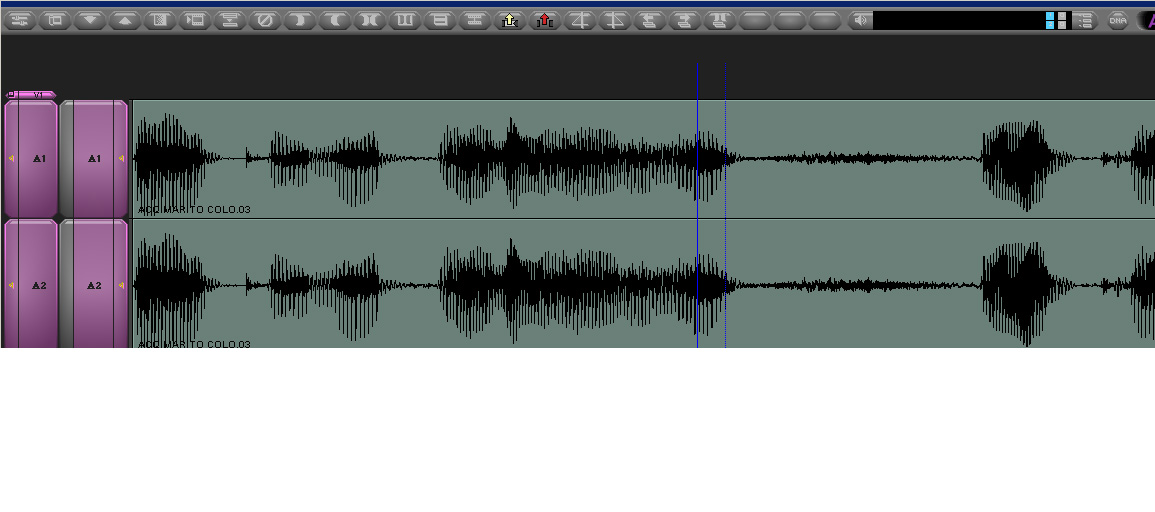Click the down-arrow triangle toolbar button
Screen dimensions: 1155x512
(90, 20)
